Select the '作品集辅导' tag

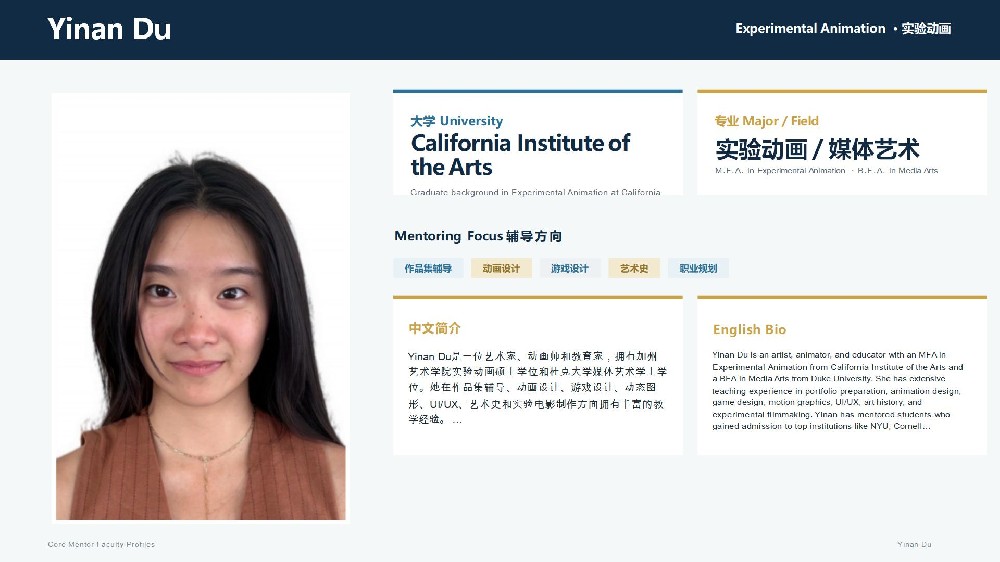428,269
